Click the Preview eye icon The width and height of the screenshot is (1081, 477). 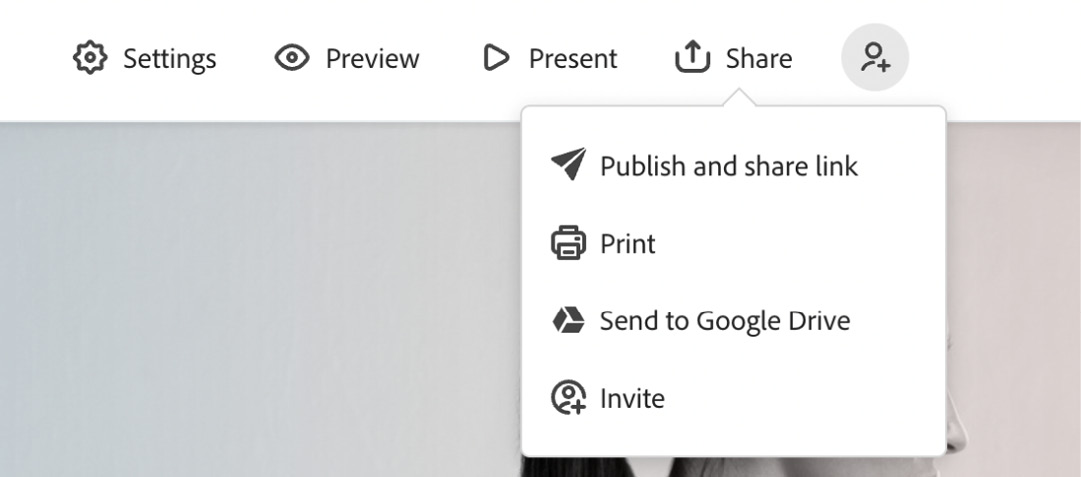point(292,58)
